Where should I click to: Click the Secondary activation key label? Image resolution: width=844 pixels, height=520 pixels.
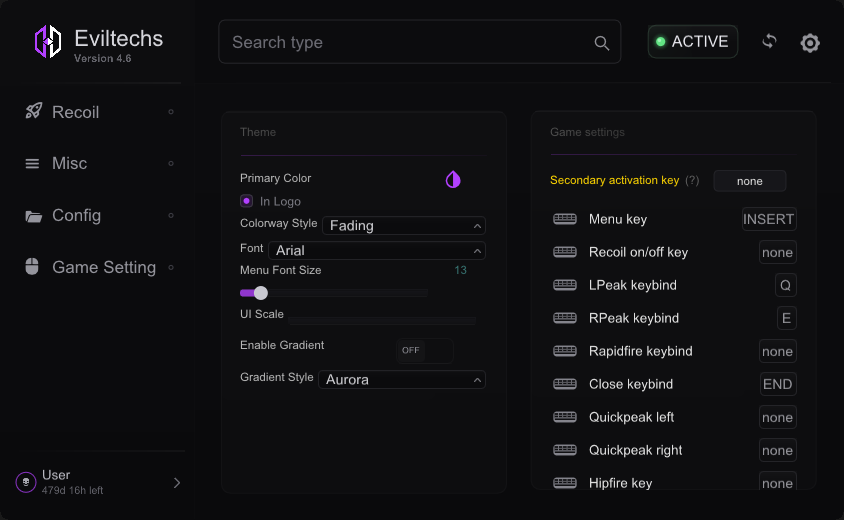tap(614, 180)
